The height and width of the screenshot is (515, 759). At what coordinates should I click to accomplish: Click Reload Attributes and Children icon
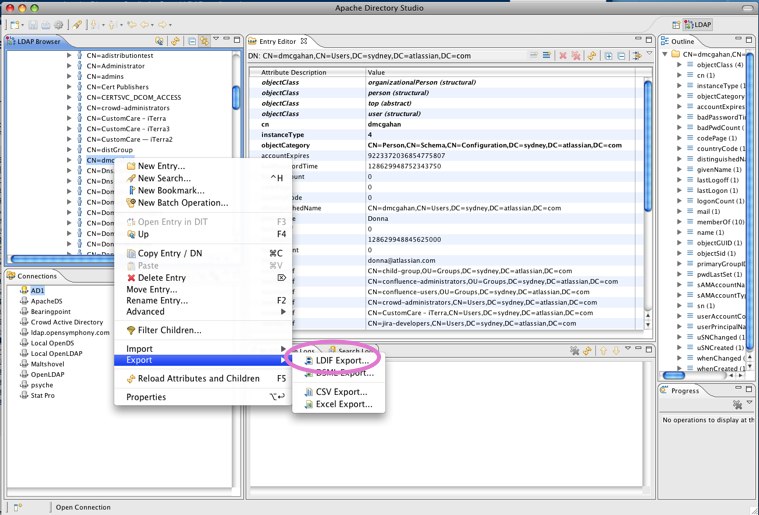coord(131,379)
